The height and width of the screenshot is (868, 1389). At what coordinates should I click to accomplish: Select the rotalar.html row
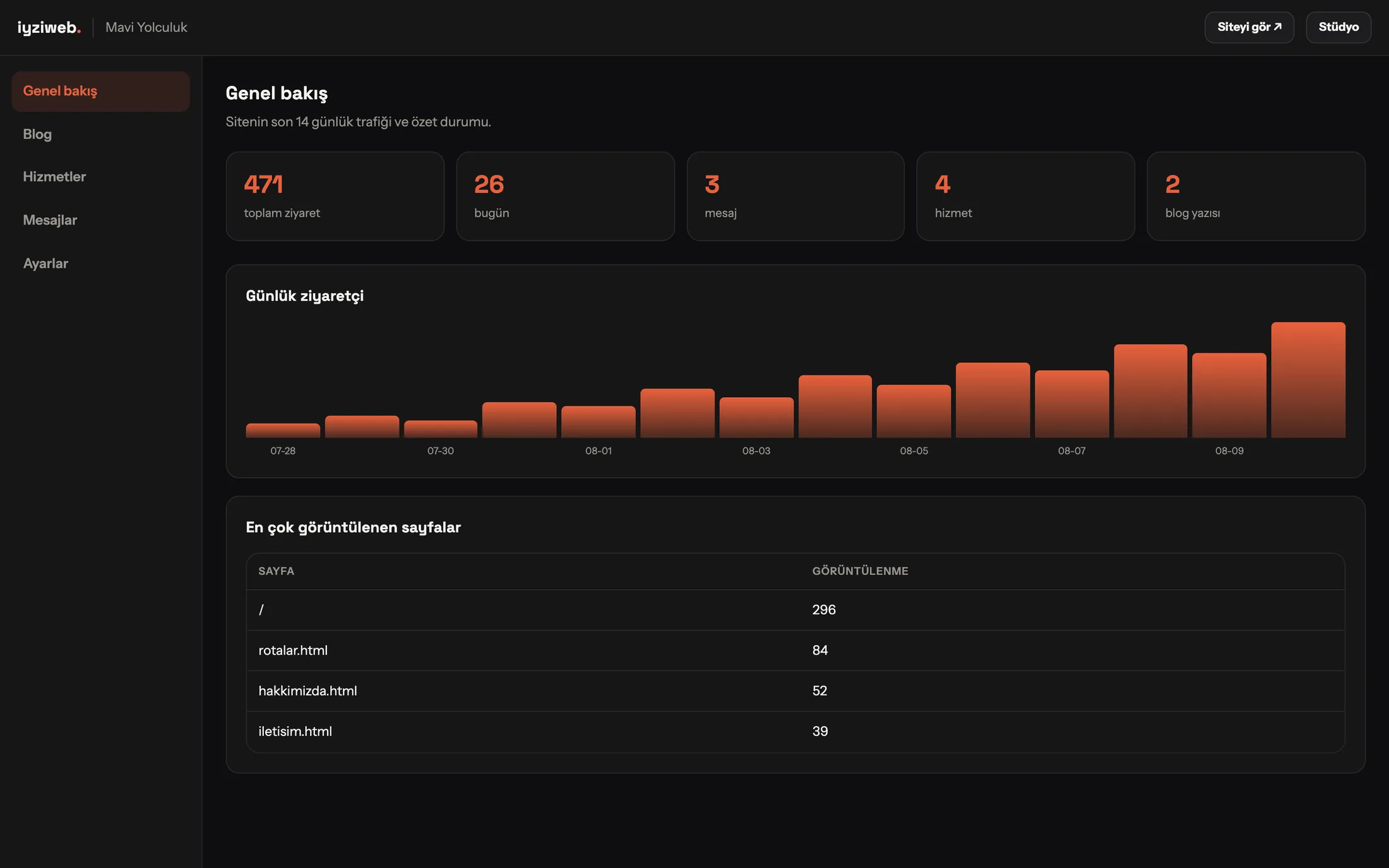coord(796,650)
